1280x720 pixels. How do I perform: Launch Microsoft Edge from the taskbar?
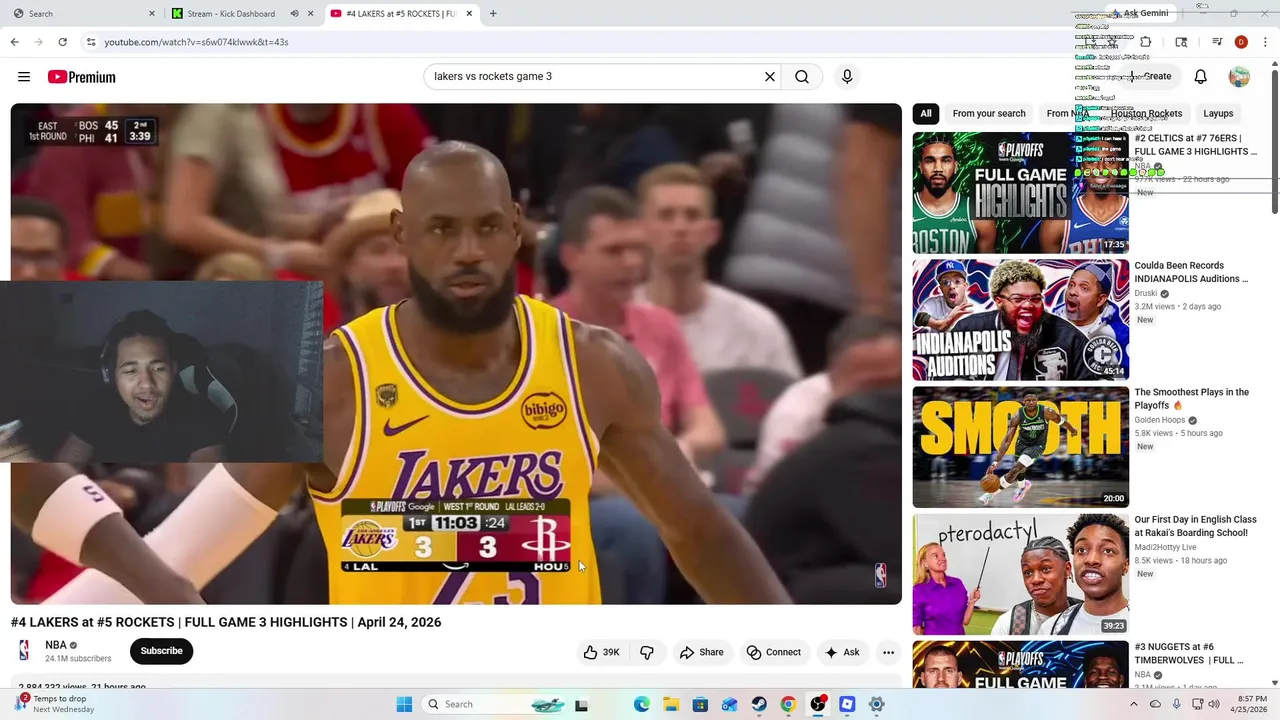pyautogui.click(x=642, y=704)
